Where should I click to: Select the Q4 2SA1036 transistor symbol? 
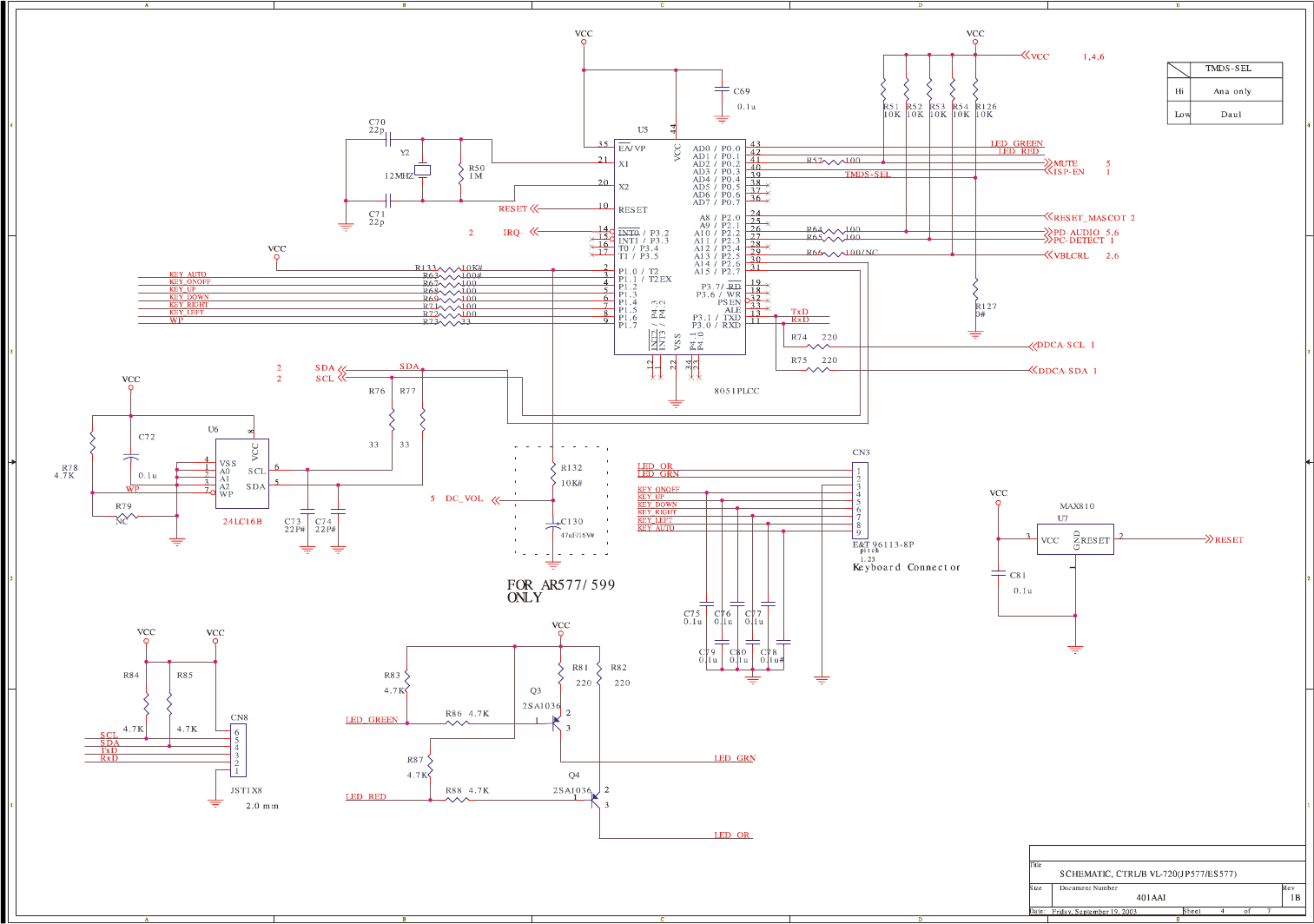click(x=596, y=800)
